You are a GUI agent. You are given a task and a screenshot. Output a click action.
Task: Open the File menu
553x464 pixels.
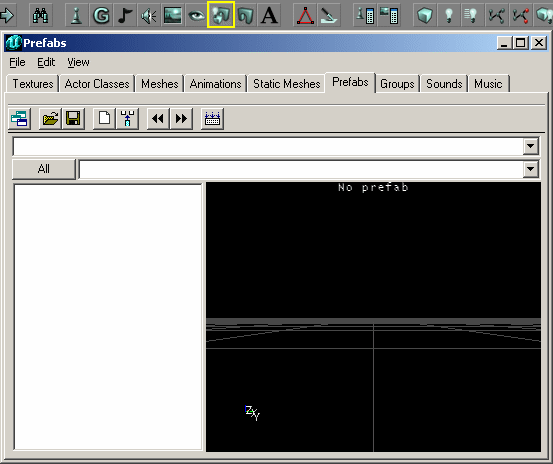pyautogui.click(x=17, y=62)
